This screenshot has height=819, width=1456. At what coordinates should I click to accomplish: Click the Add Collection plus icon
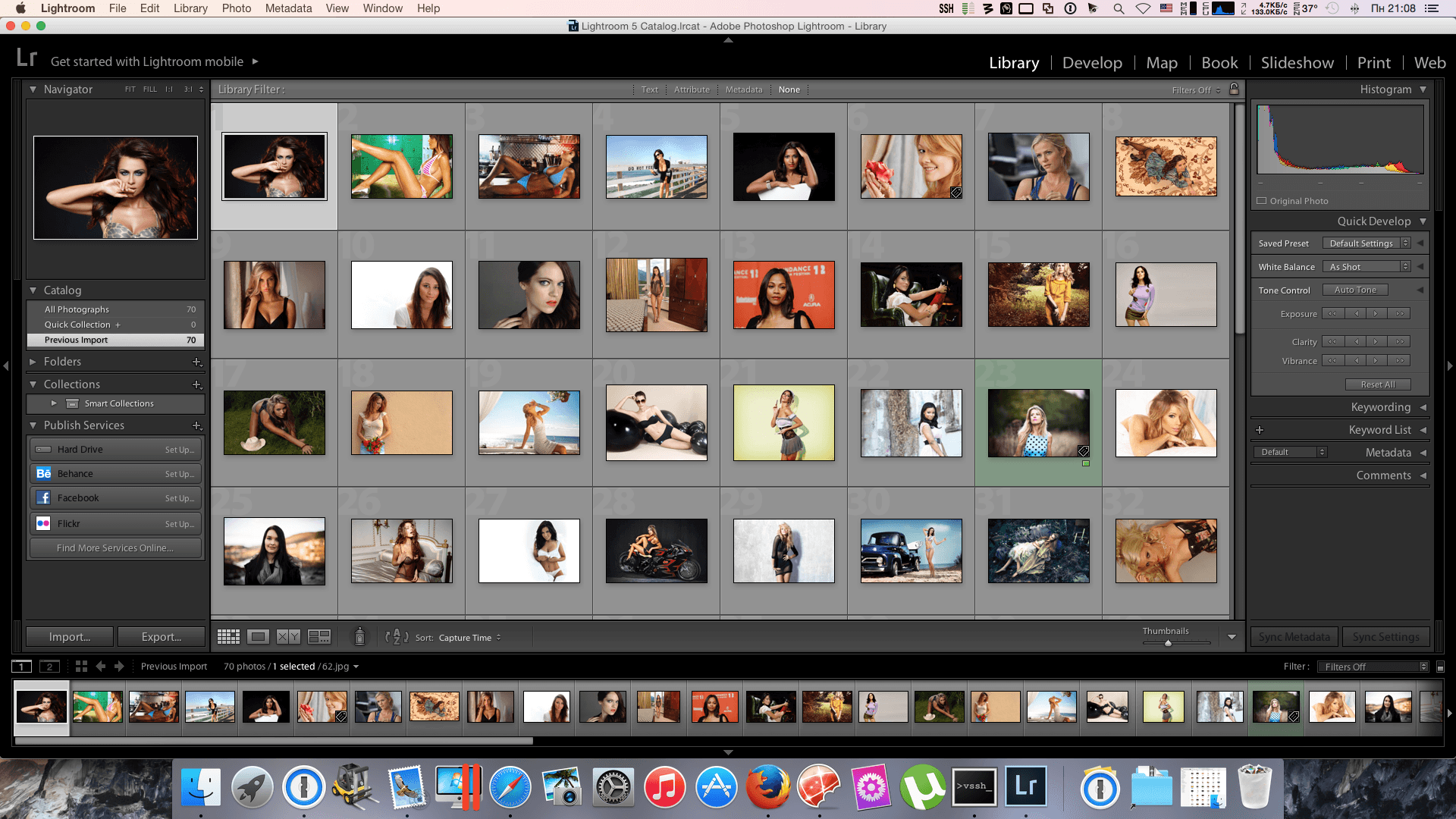pos(197,384)
